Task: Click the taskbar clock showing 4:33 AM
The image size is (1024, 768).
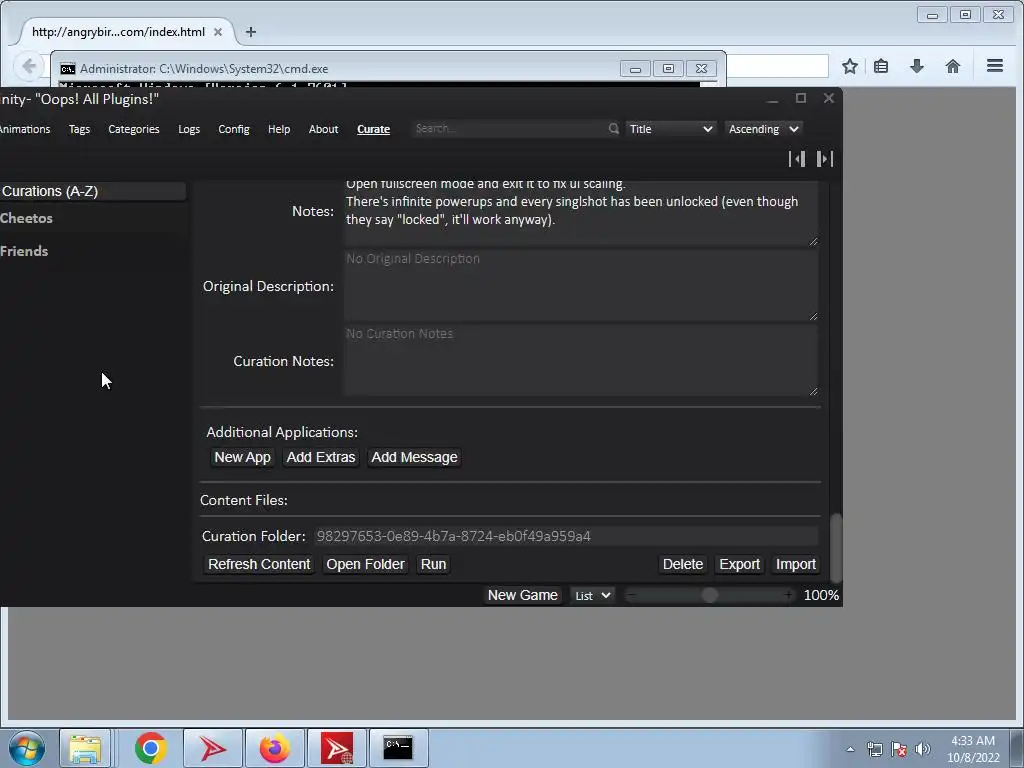Action: coord(973,749)
